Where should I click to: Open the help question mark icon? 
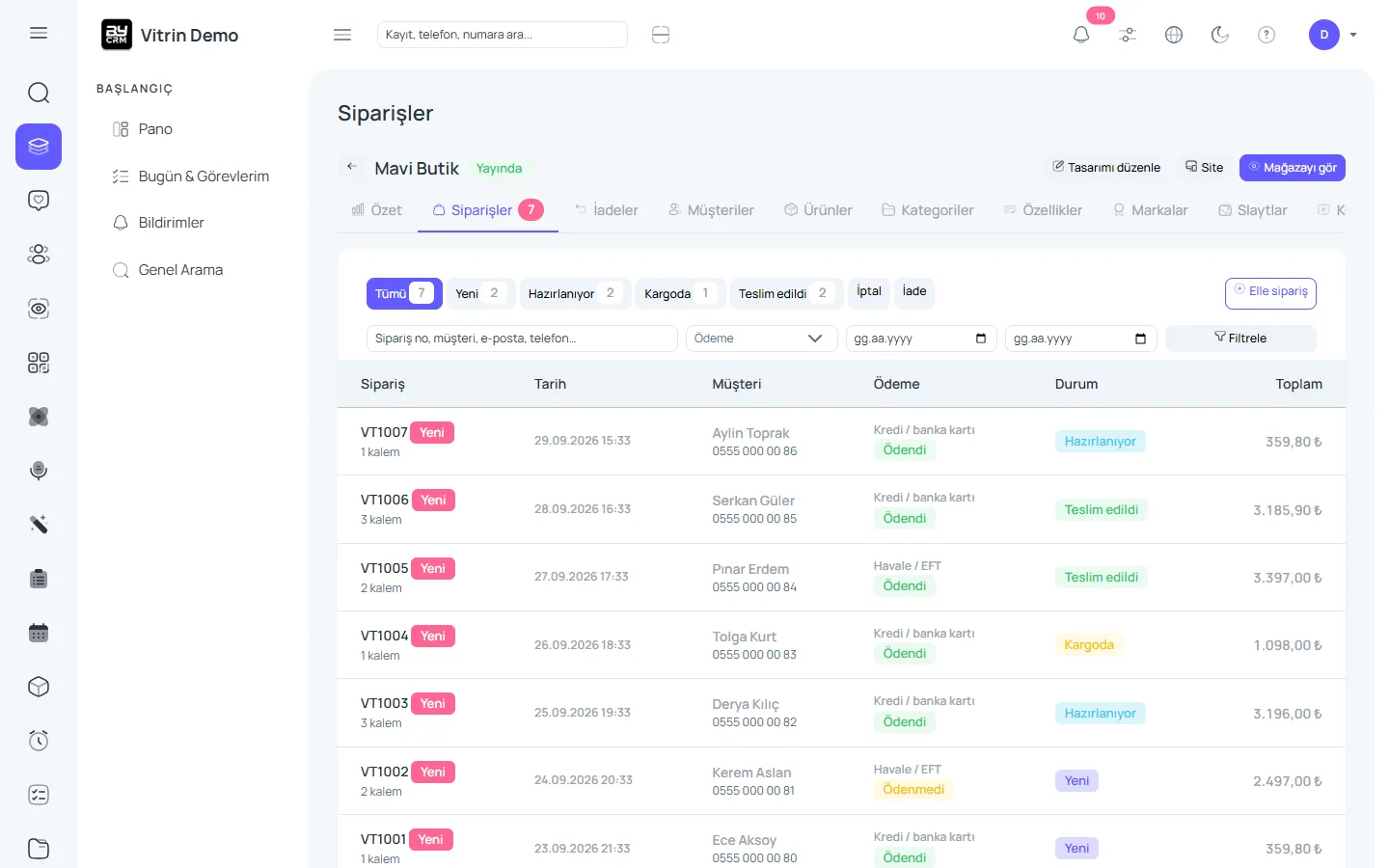pyautogui.click(x=1266, y=35)
